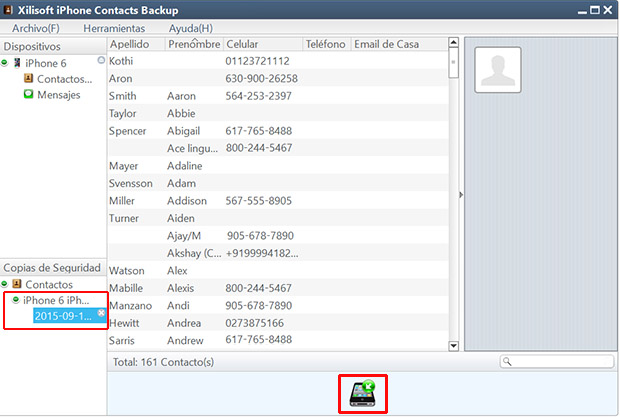Click the Contactos address book icon under iPhone 6
The width and height of the screenshot is (620, 417).
(x=28, y=78)
